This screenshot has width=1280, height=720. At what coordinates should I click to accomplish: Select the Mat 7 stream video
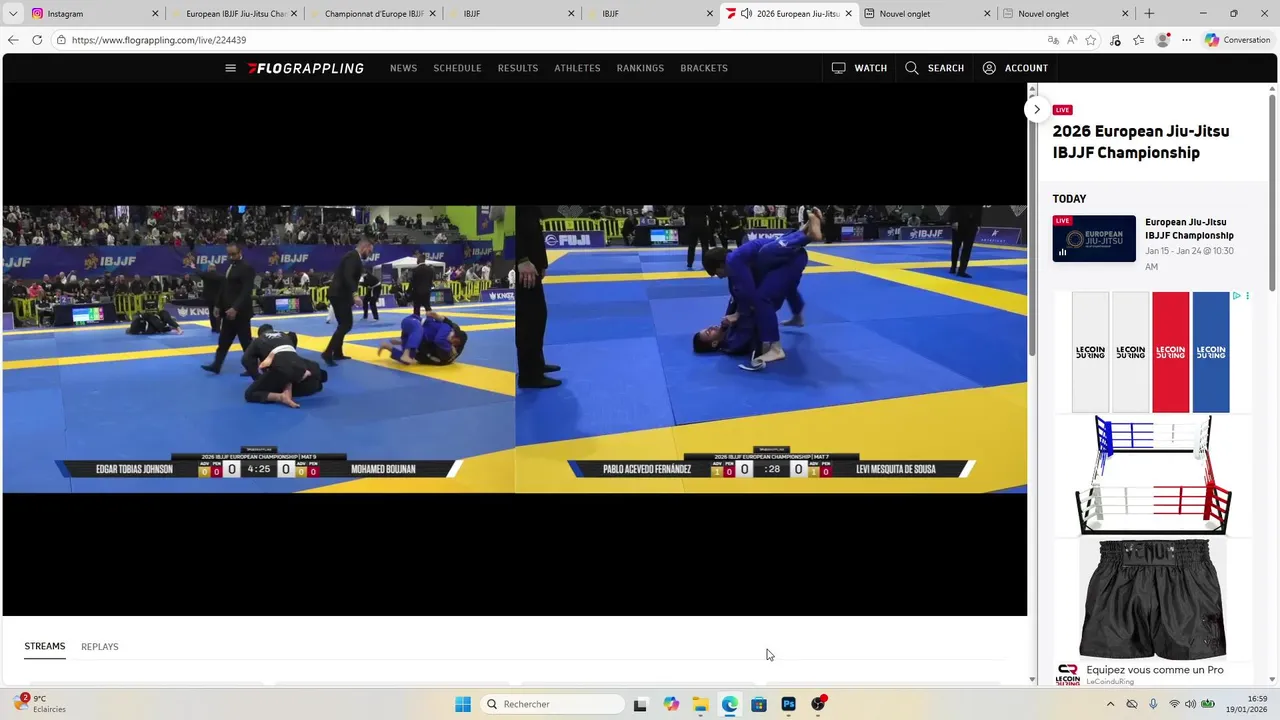[x=771, y=349]
